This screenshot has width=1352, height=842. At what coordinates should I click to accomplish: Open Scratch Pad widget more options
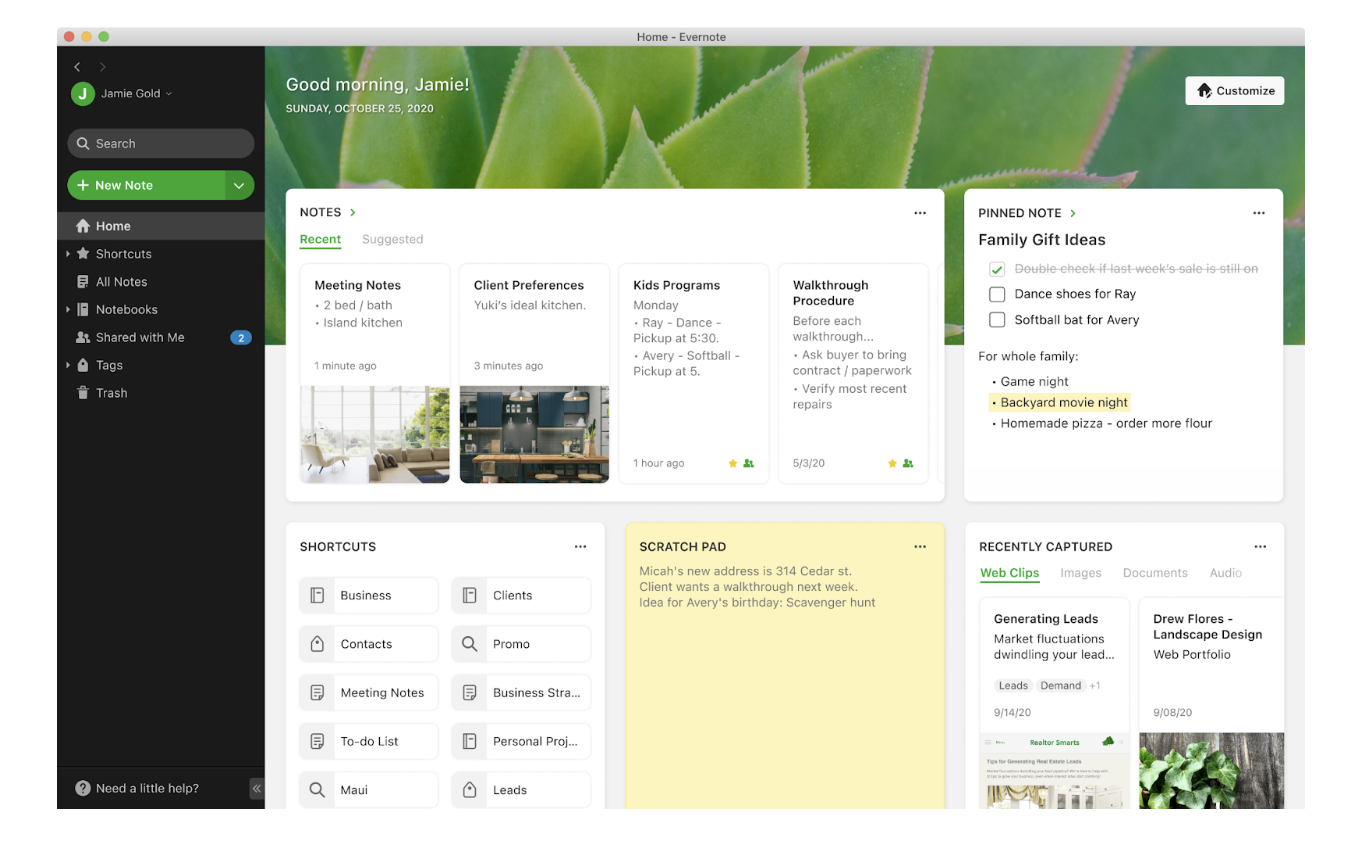point(920,547)
